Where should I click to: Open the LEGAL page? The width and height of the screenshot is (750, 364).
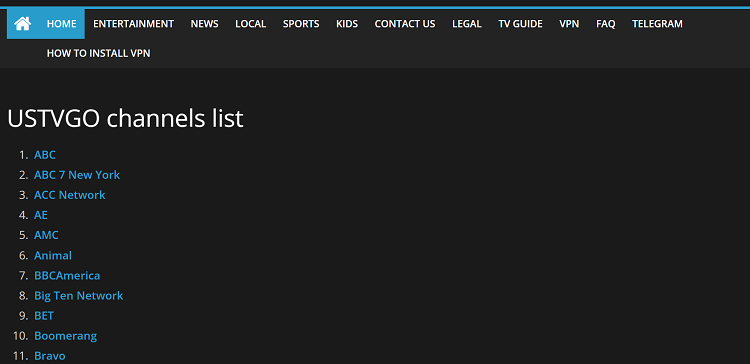pyautogui.click(x=467, y=24)
